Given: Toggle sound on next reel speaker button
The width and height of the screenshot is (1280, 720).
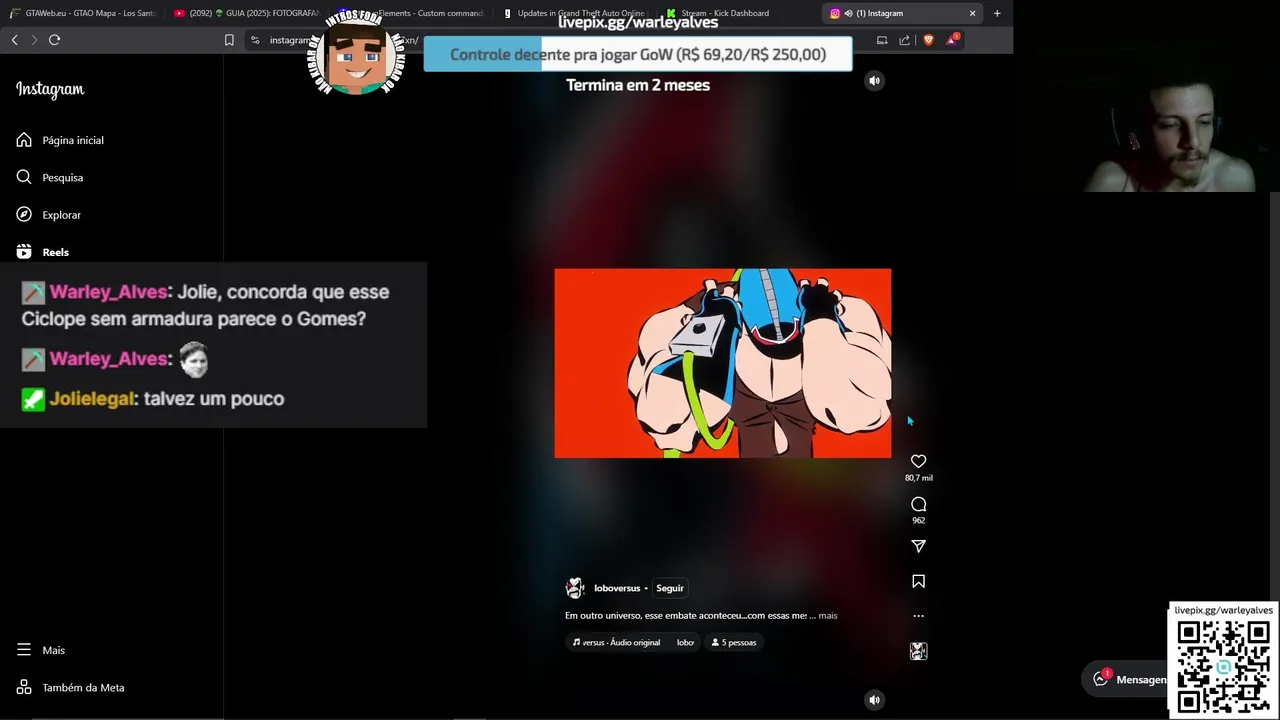Looking at the screenshot, I should tap(874, 700).
